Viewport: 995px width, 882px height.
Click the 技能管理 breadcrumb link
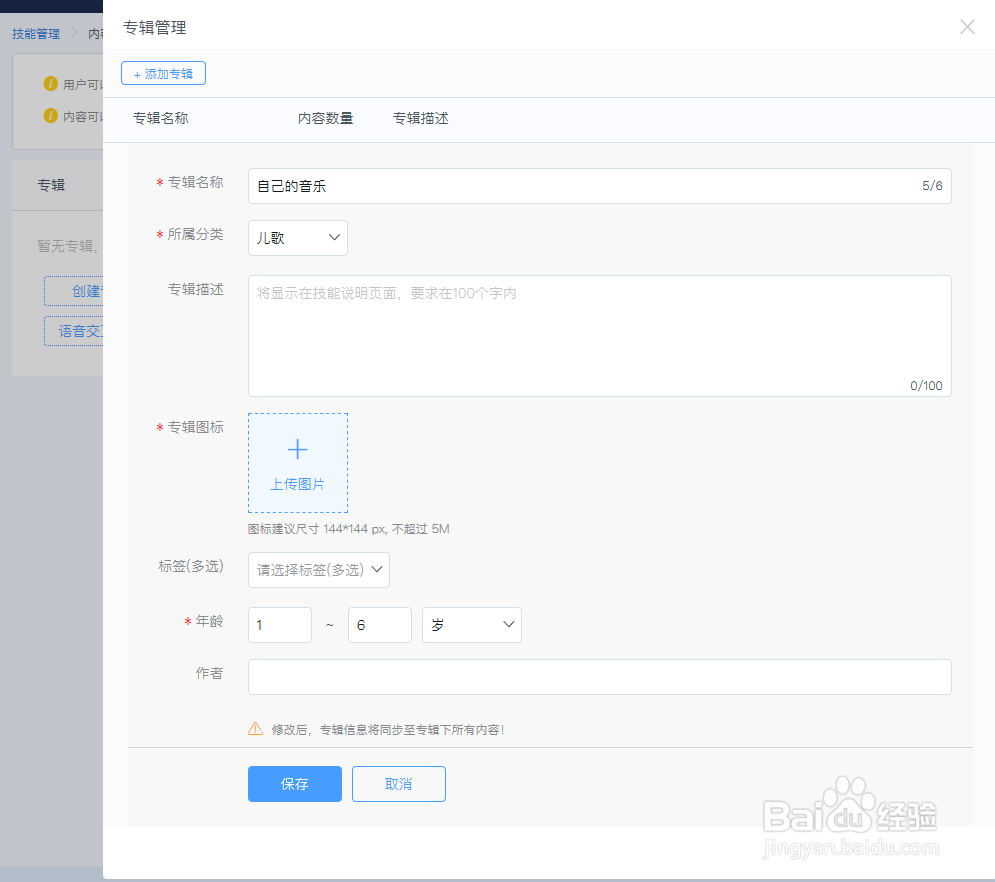34,33
